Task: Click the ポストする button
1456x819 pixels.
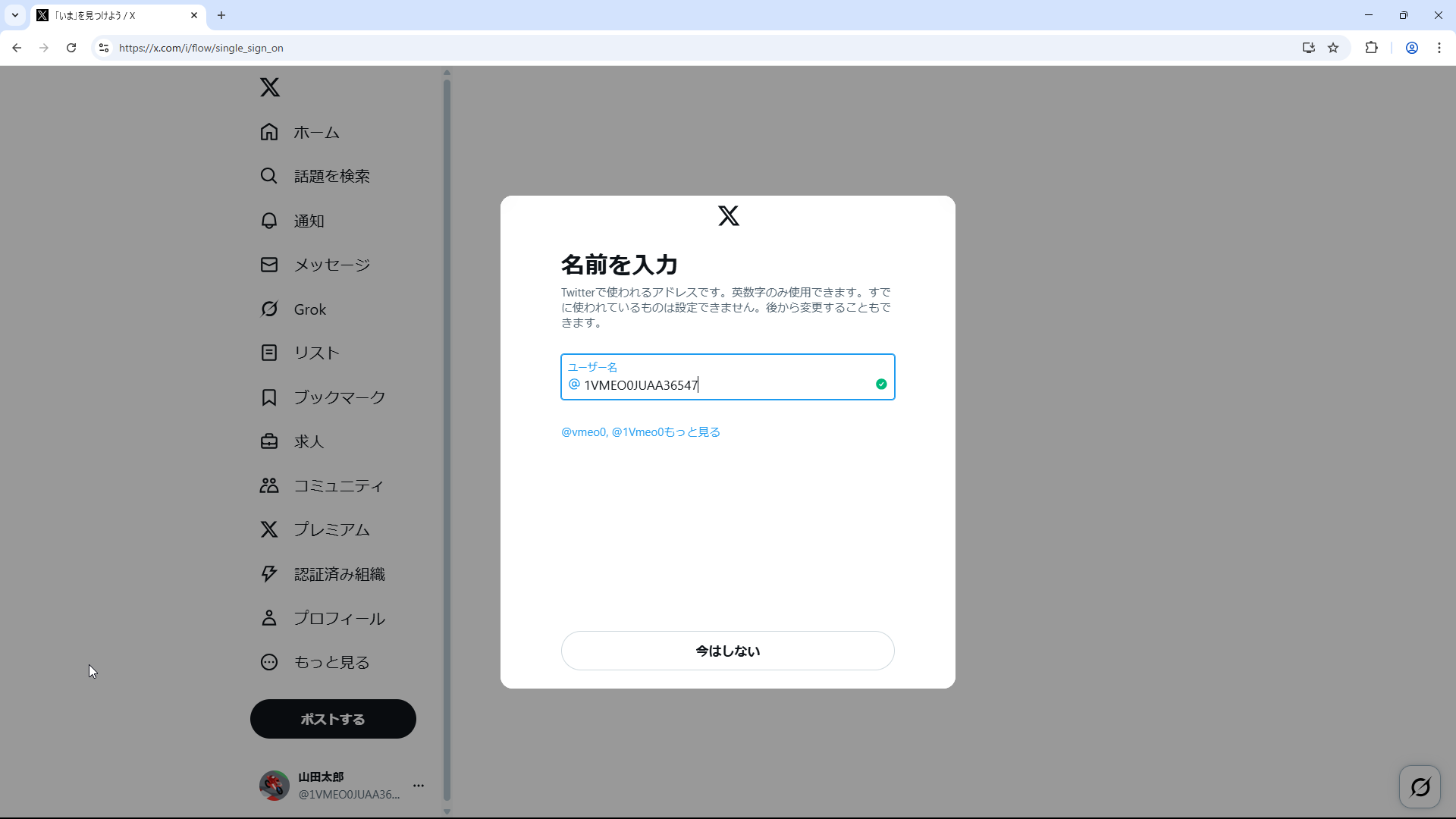Action: pos(333,719)
